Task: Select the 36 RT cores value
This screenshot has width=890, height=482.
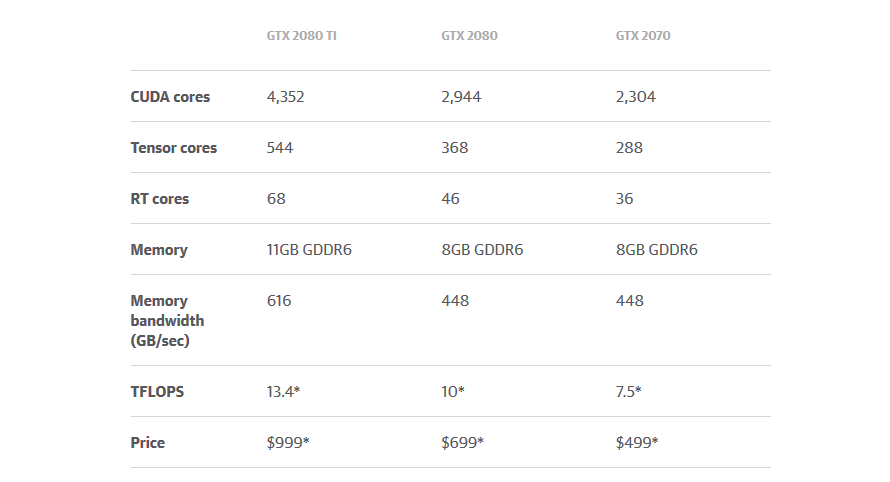Action: 624,199
